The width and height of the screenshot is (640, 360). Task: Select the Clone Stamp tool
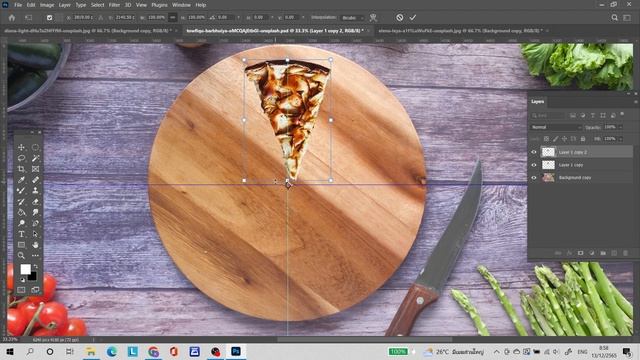pyautogui.click(x=36, y=191)
